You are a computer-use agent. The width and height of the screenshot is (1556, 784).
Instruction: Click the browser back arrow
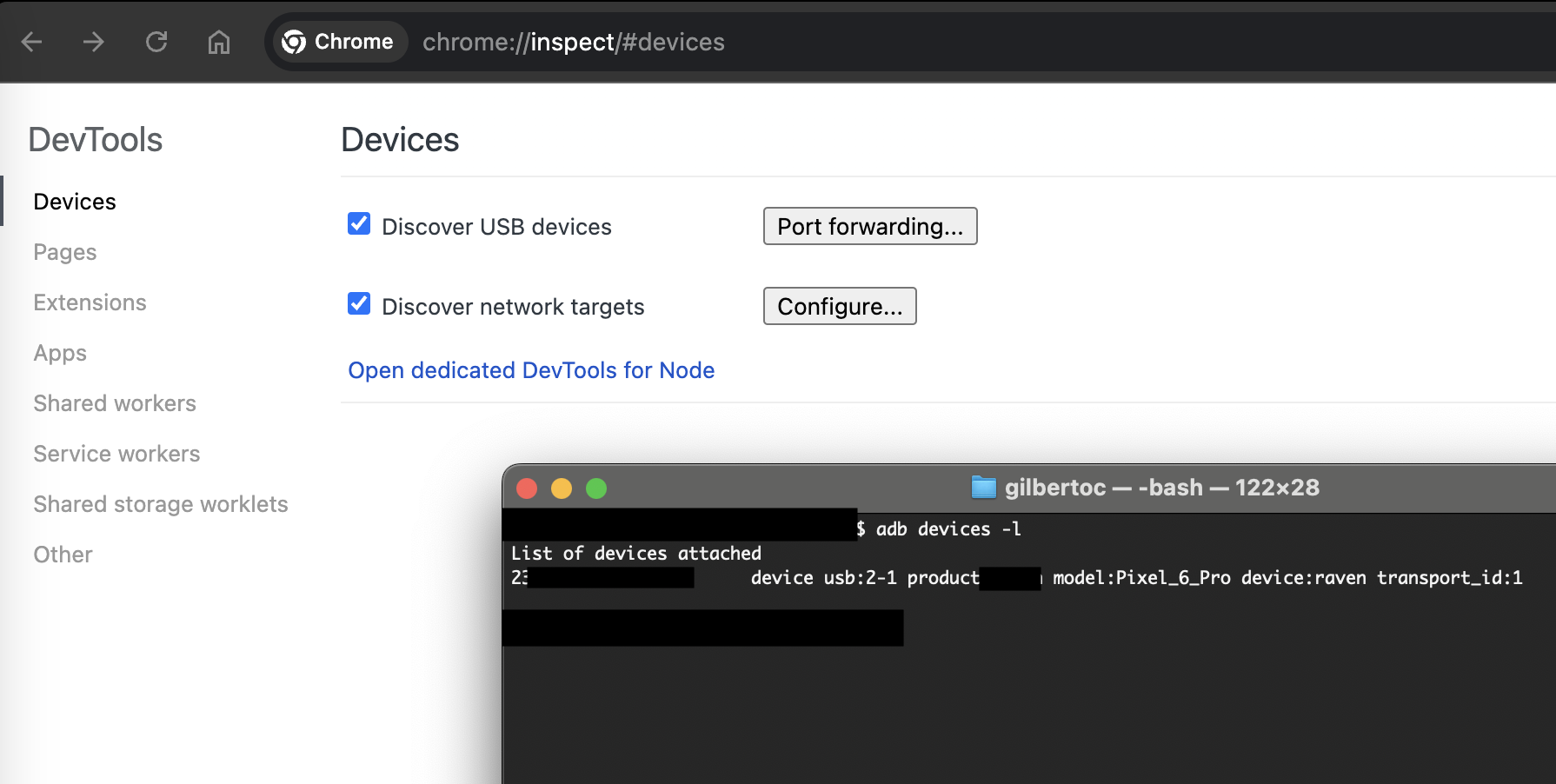coord(32,42)
